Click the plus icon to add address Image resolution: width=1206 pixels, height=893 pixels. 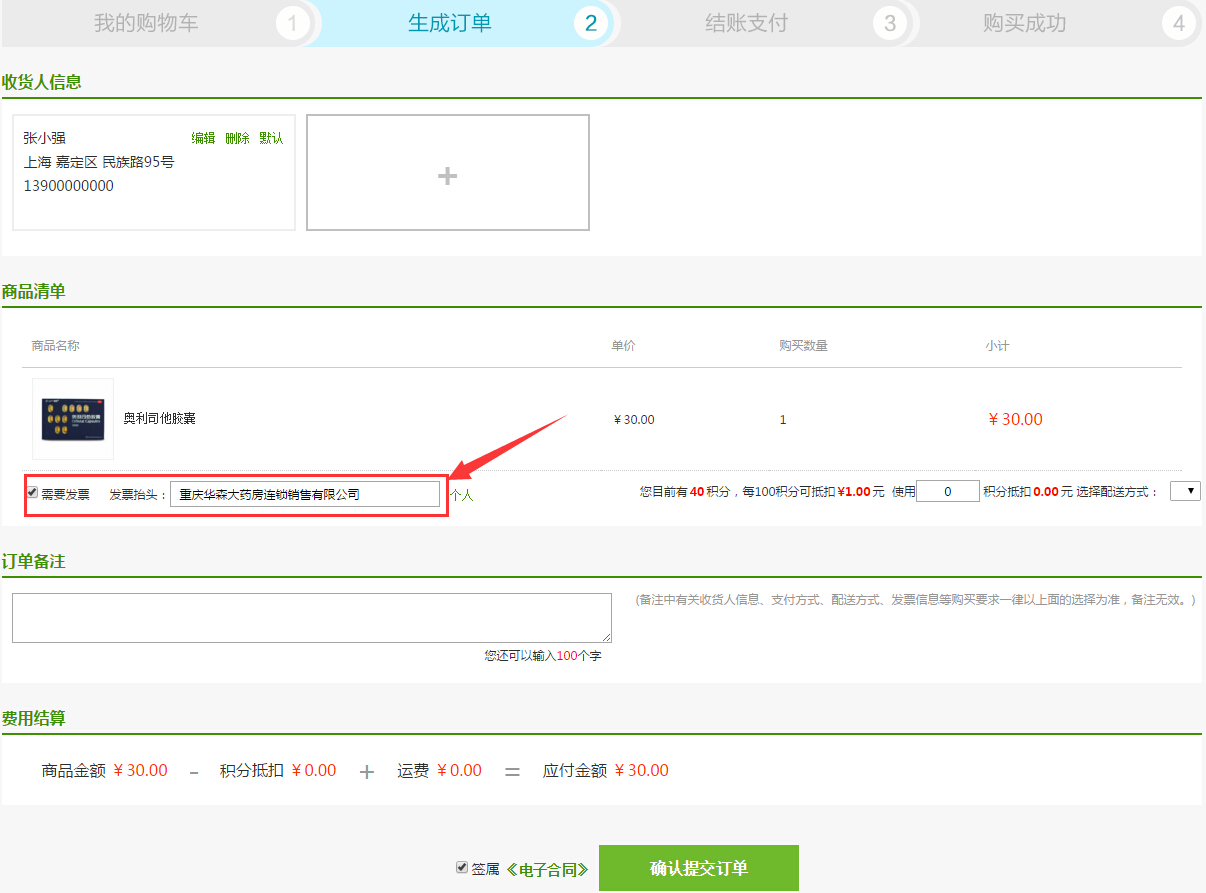pyautogui.click(x=447, y=176)
